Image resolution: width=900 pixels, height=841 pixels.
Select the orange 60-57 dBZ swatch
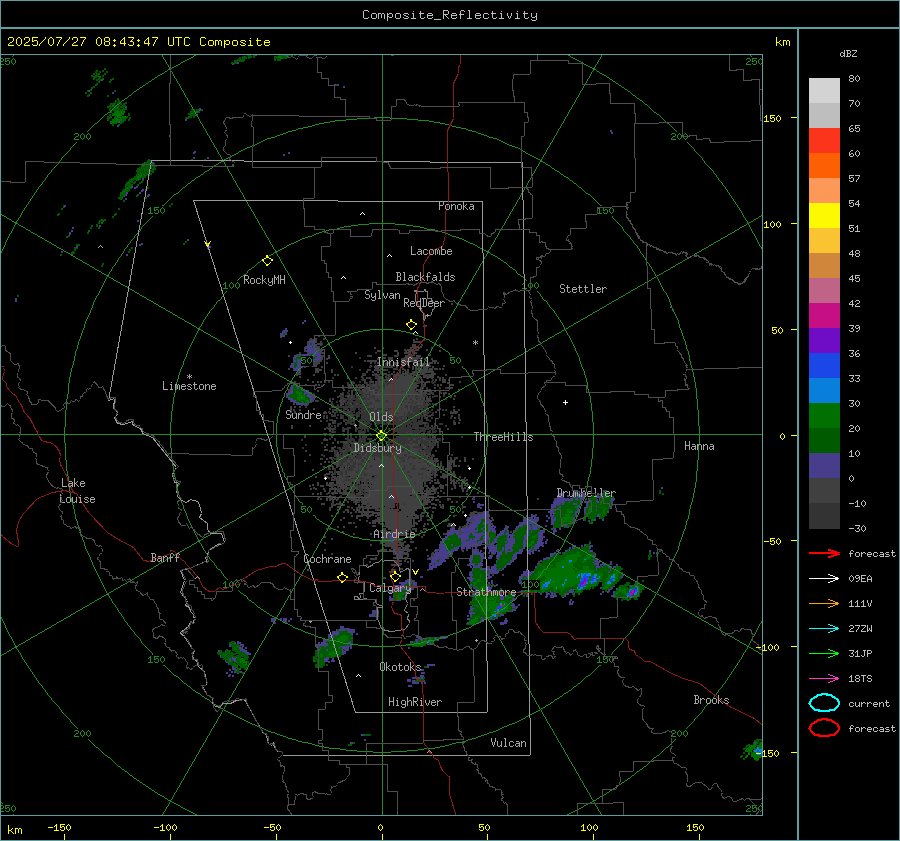824,166
